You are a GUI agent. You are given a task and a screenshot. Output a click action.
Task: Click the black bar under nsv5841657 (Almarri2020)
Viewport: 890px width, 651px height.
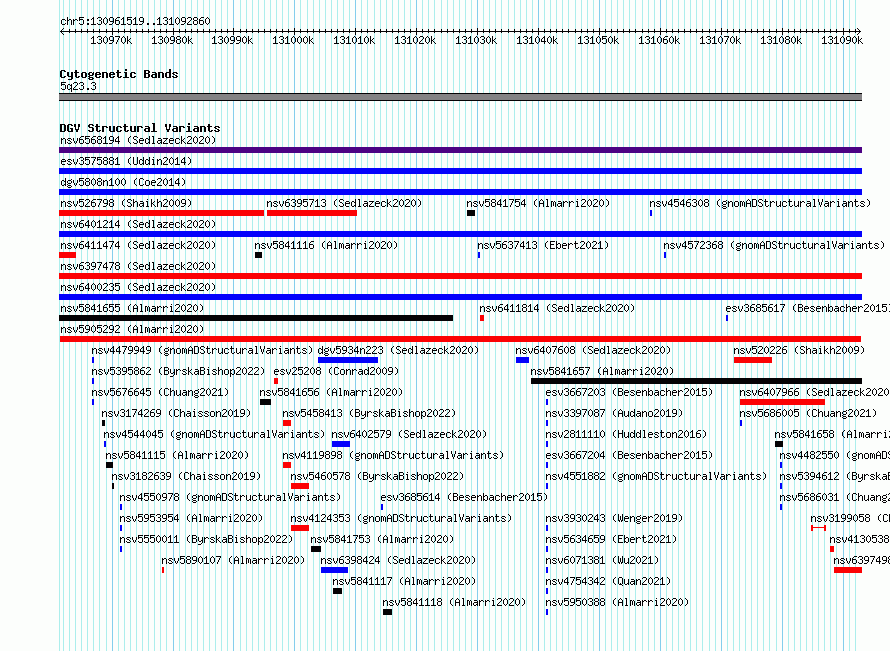(696, 381)
